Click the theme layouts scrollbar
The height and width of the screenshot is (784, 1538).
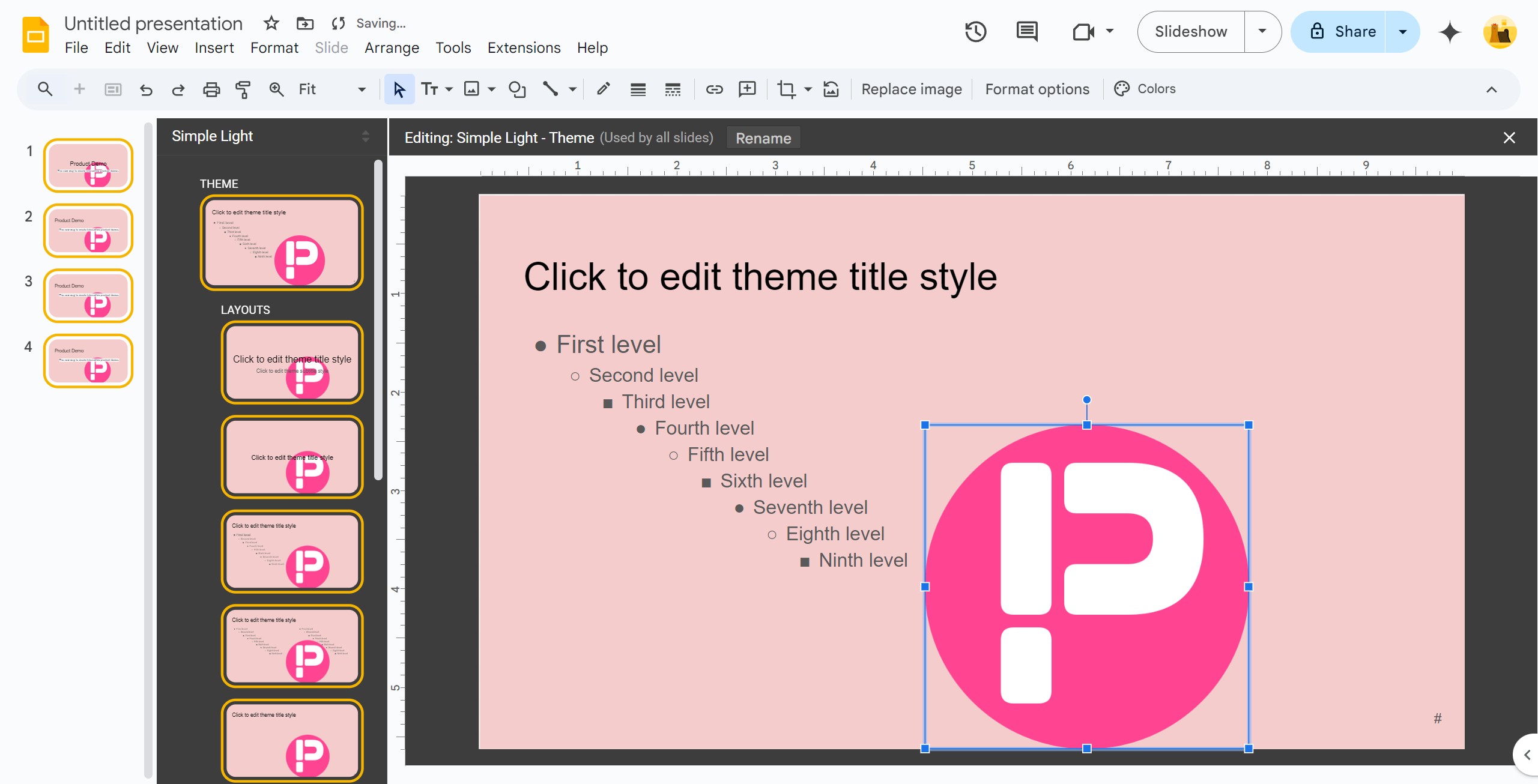click(x=378, y=319)
